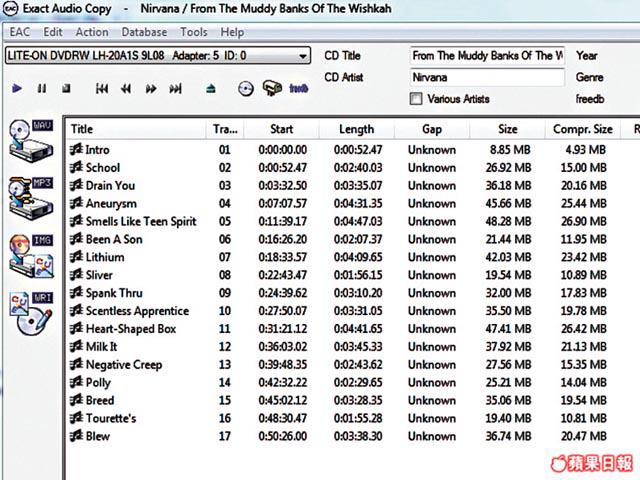Open the Database menu
Viewport: 640px width, 480px height.
point(144,32)
